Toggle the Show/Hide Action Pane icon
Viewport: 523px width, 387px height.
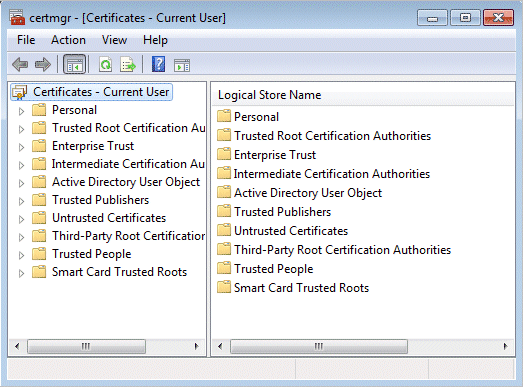(182, 65)
